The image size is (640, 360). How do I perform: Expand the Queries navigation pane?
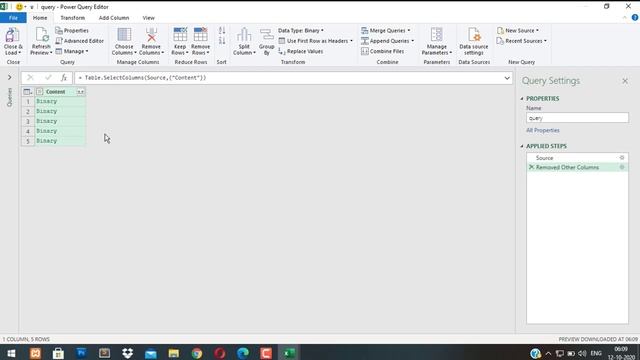click(9, 77)
